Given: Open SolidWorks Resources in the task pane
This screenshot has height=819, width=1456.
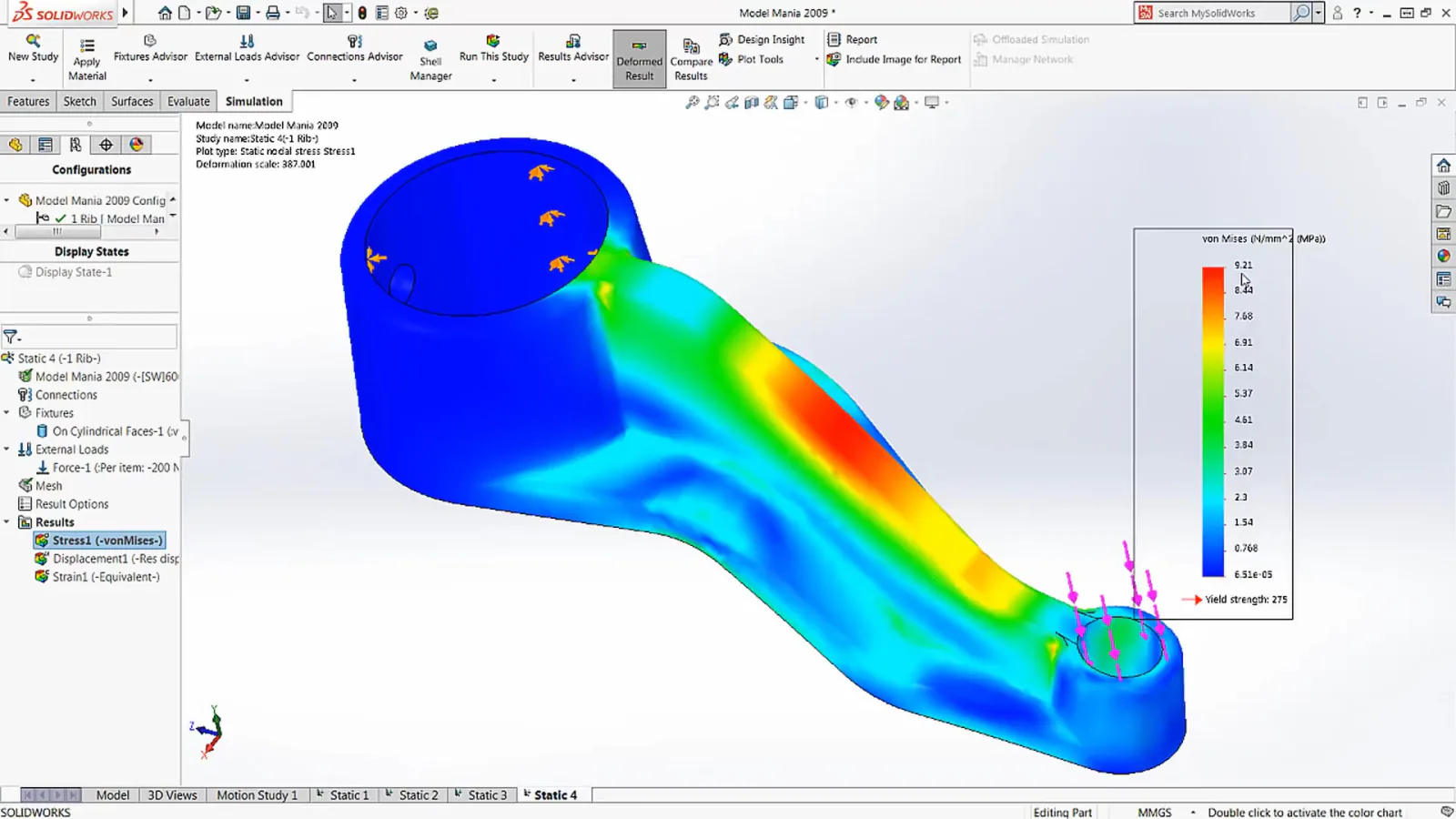Looking at the screenshot, I should (x=1443, y=166).
